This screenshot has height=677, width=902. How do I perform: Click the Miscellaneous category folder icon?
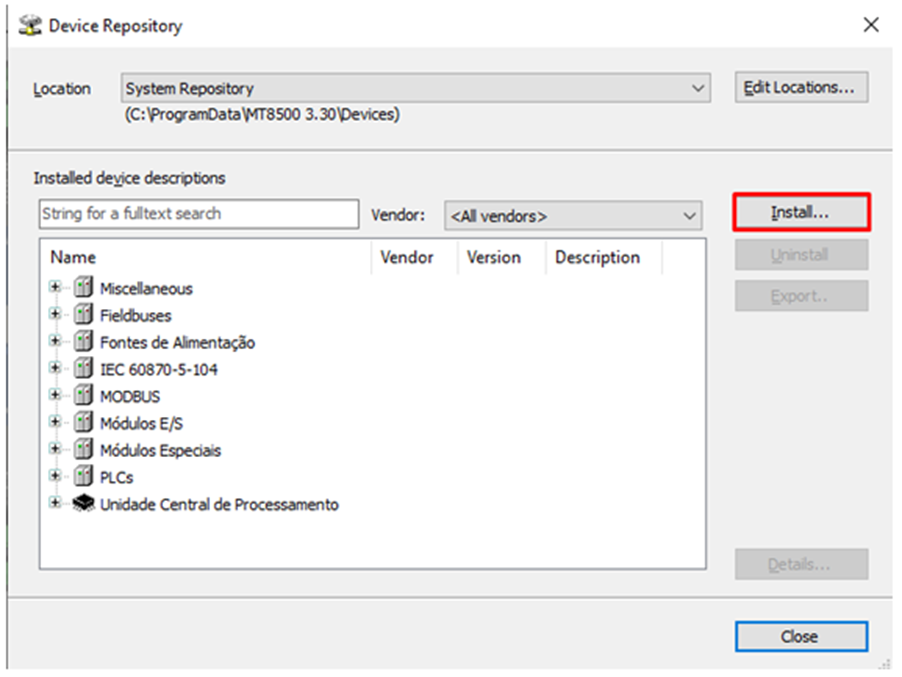(x=83, y=288)
